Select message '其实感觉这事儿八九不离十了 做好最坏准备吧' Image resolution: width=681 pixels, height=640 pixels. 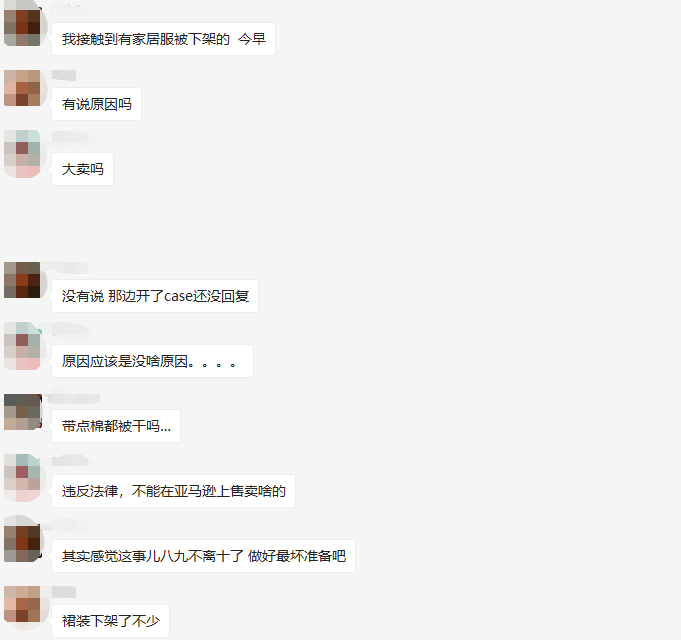pos(203,556)
